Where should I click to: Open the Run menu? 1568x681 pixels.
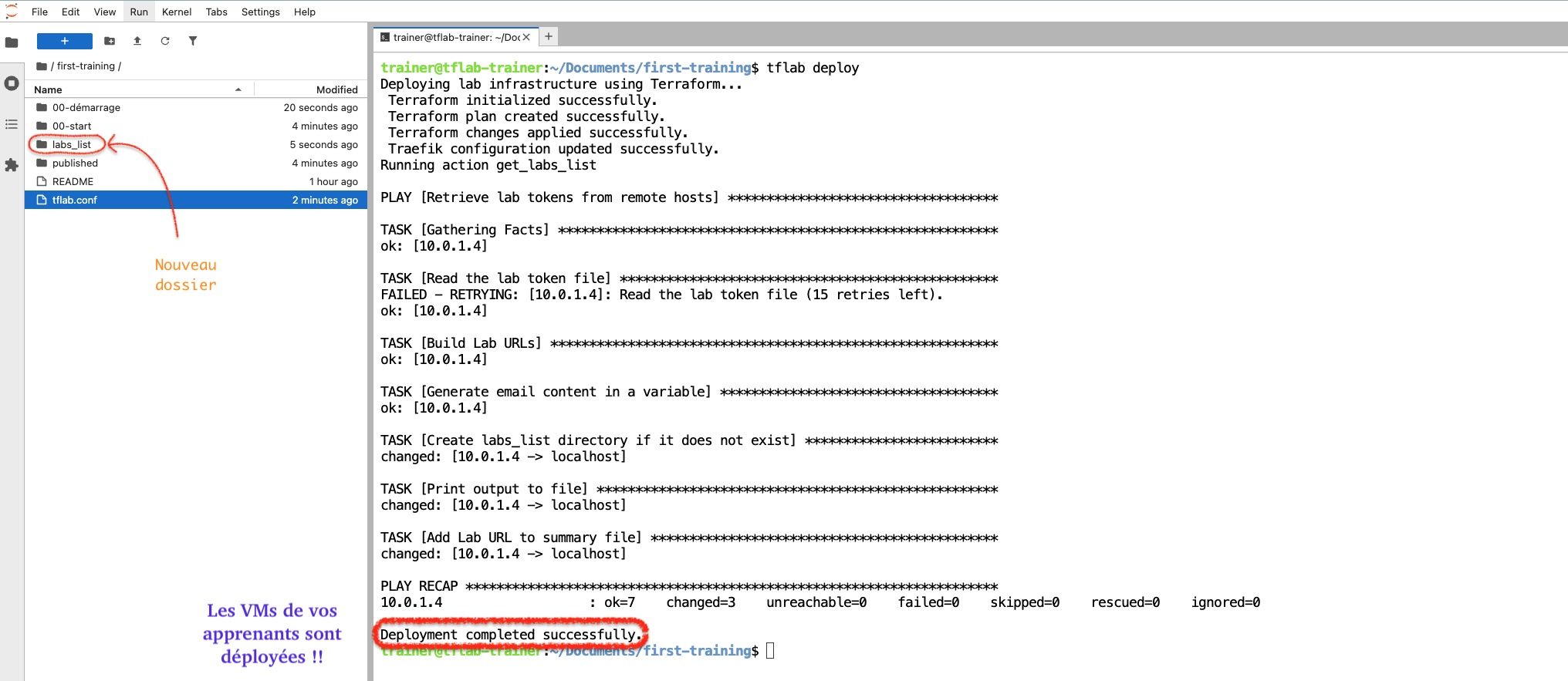tap(139, 12)
